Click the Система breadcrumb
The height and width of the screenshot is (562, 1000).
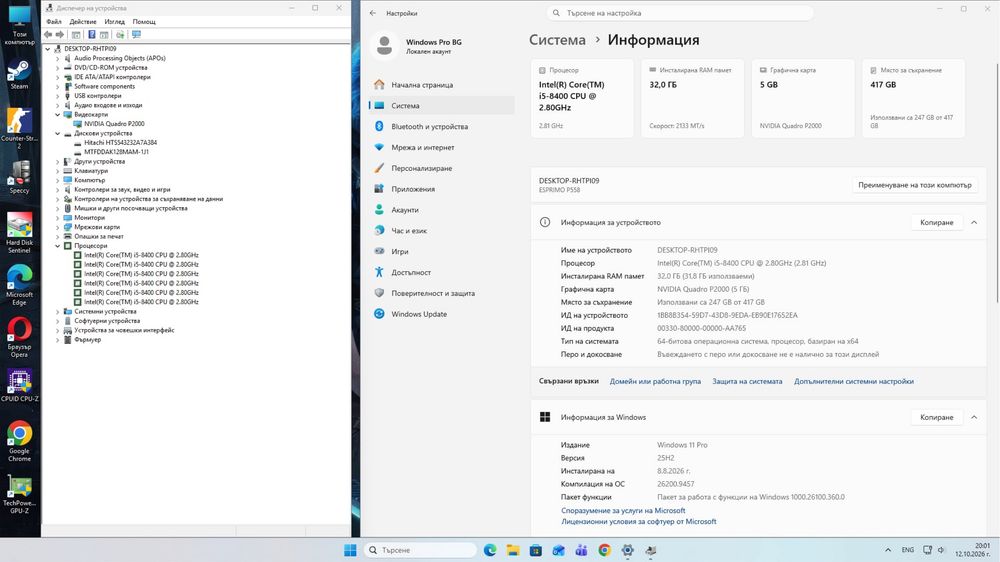557,40
